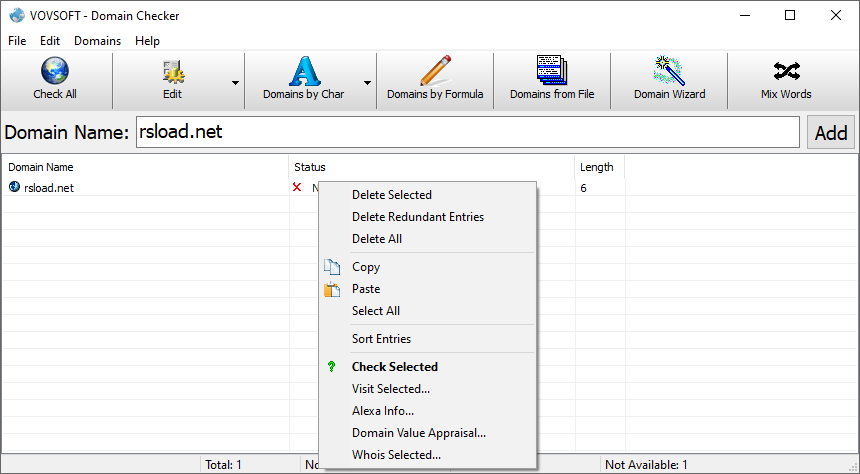
Task: Click the Domains by Char letter icon
Action: click(x=304, y=71)
